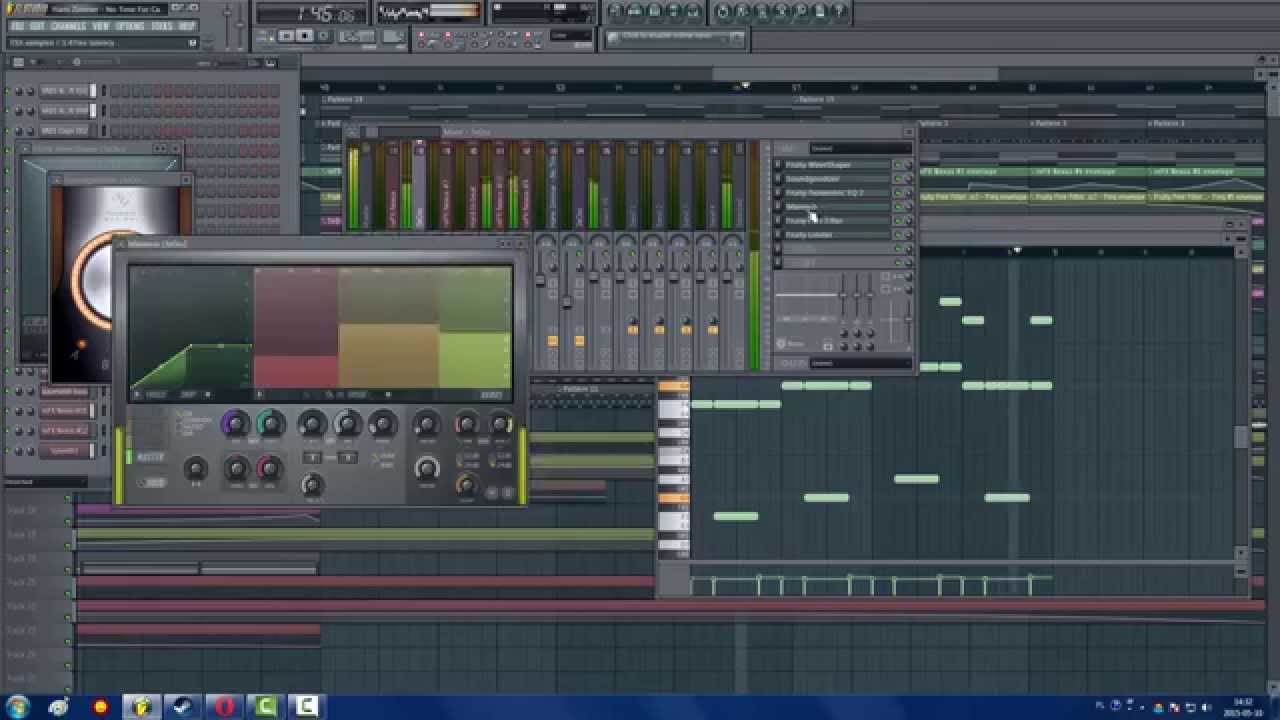Open the Fruity Limiter plugin from its mixer slot

pos(838,235)
